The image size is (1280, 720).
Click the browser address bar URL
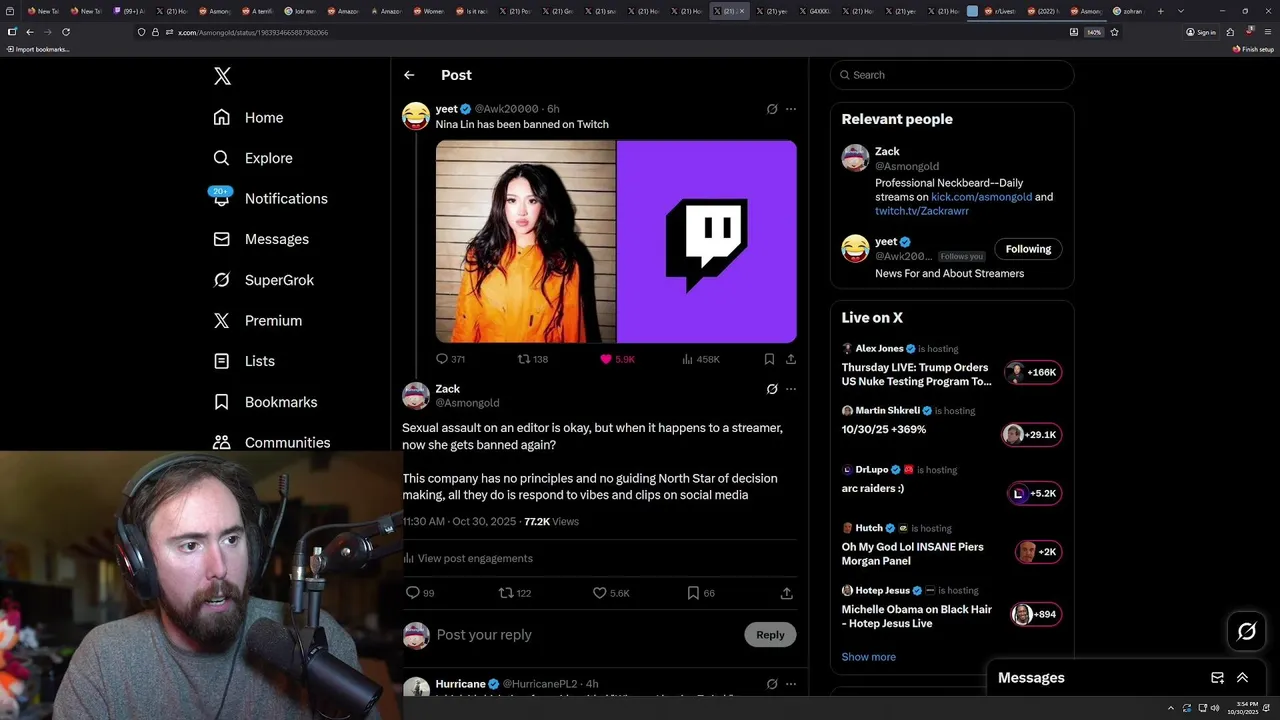coord(253,33)
